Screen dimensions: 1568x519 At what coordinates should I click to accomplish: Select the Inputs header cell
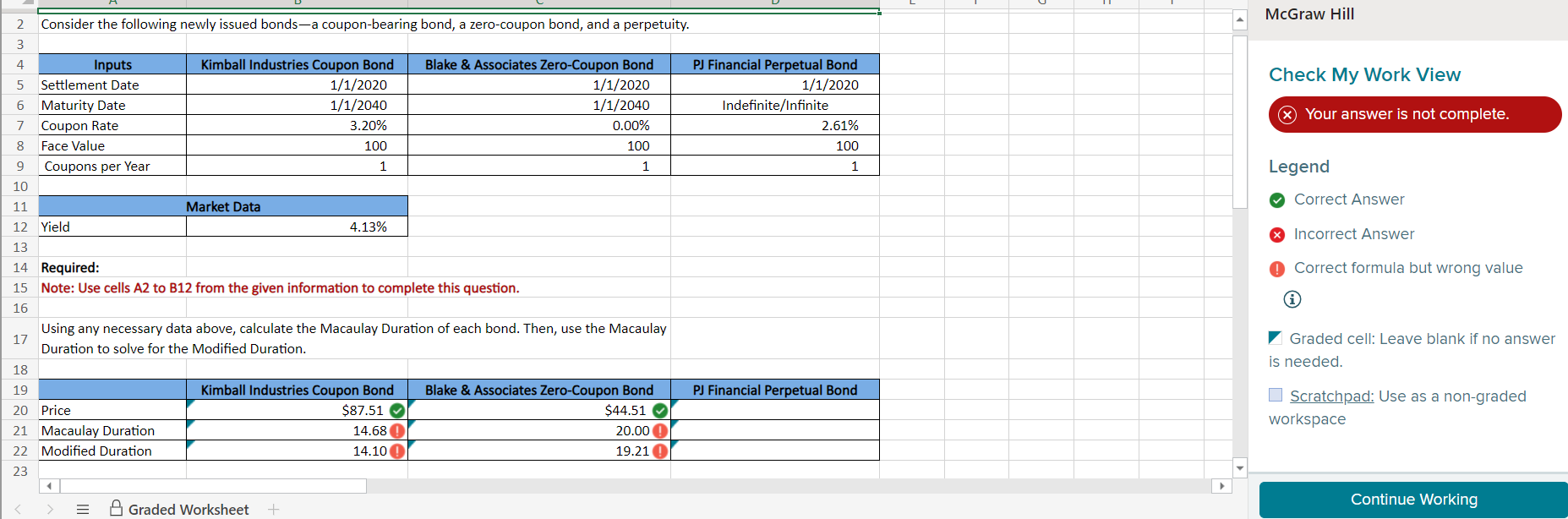[112, 64]
